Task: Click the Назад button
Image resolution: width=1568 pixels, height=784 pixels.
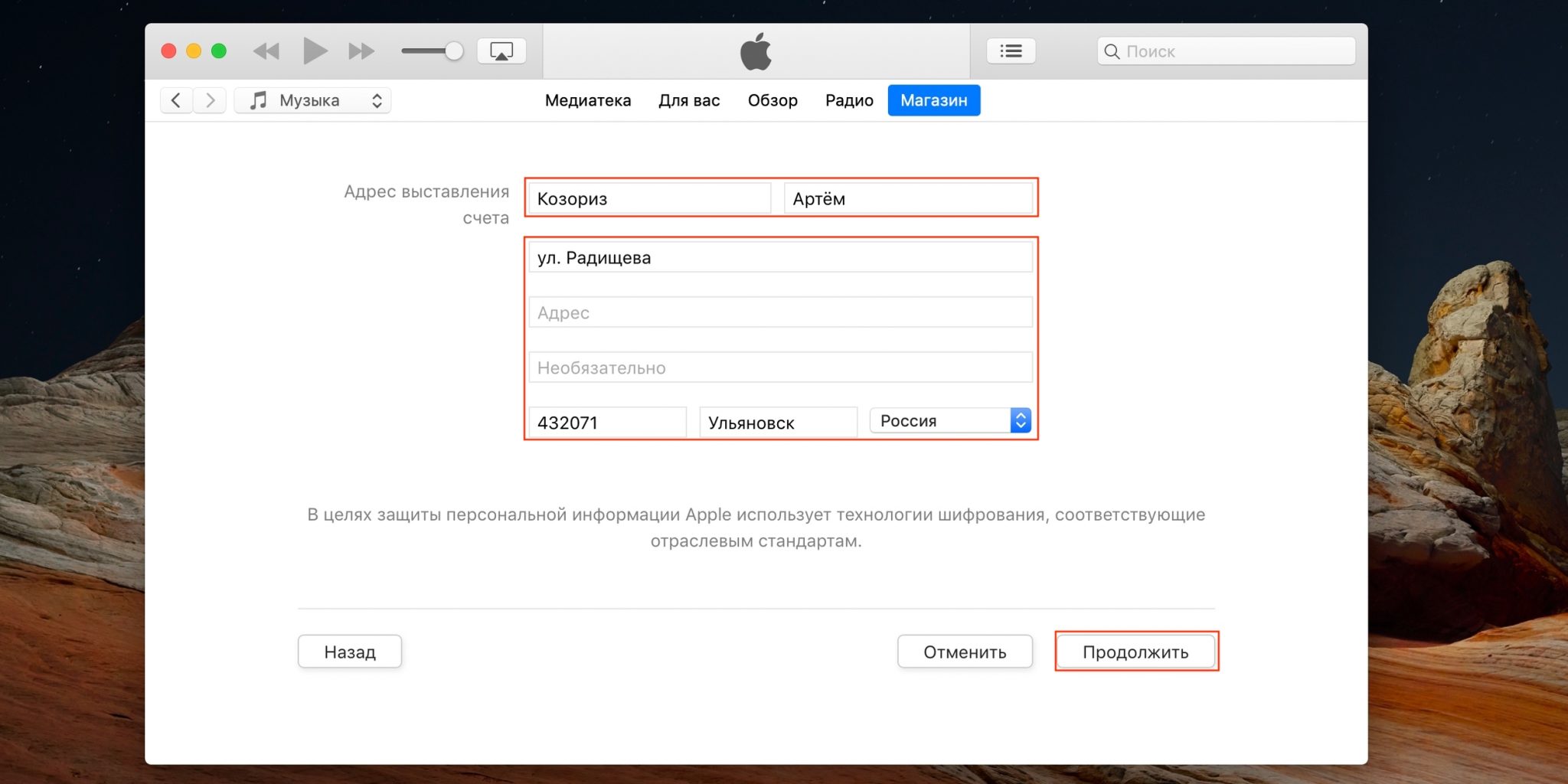Action: (x=350, y=652)
